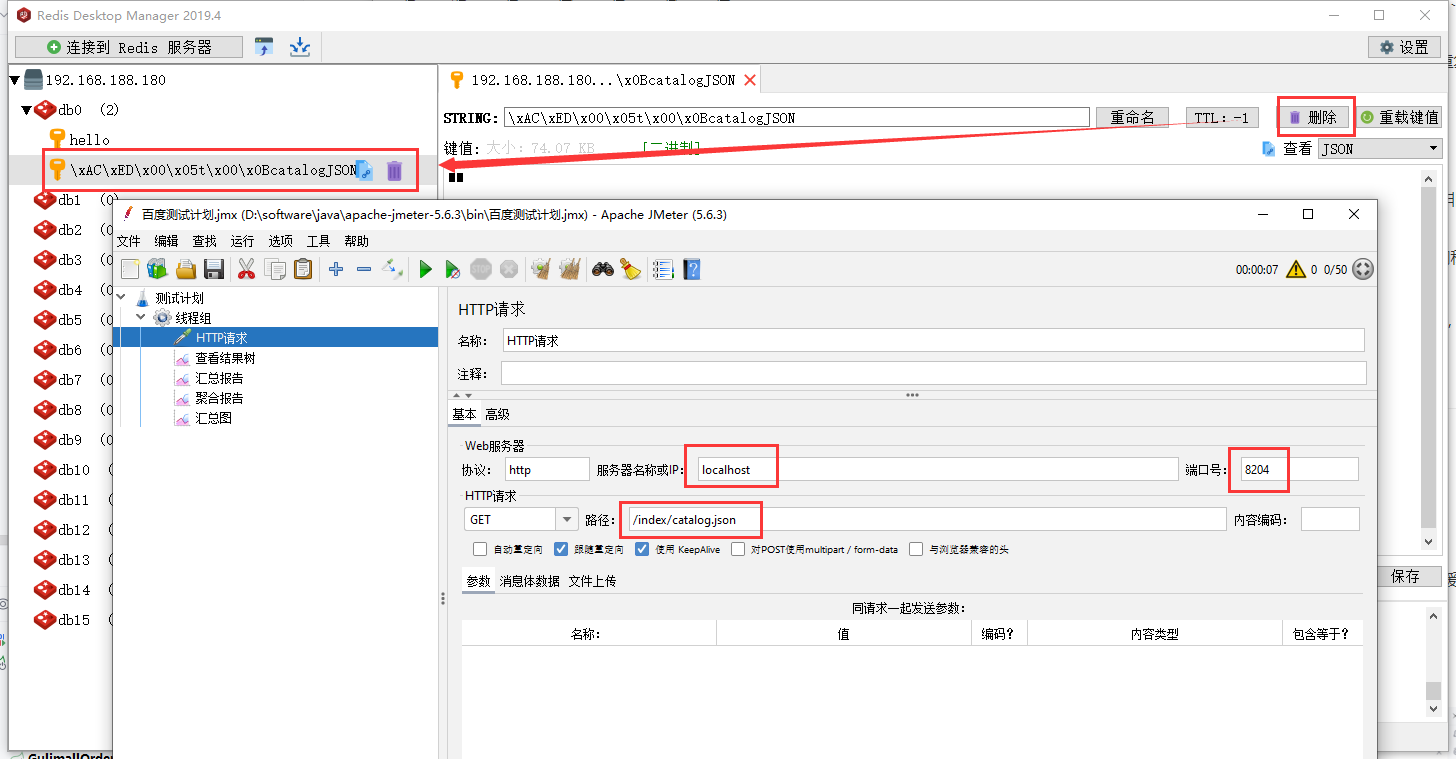Open the 查找 menu in JMeter
This screenshot has height=759, width=1456.
pyautogui.click(x=204, y=241)
